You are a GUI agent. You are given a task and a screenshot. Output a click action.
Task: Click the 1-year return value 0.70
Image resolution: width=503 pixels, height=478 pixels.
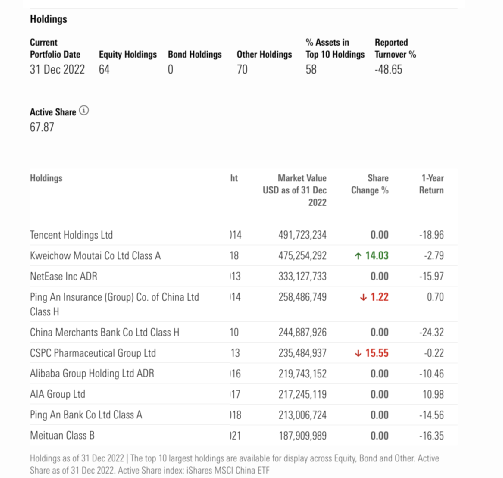pos(435,297)
